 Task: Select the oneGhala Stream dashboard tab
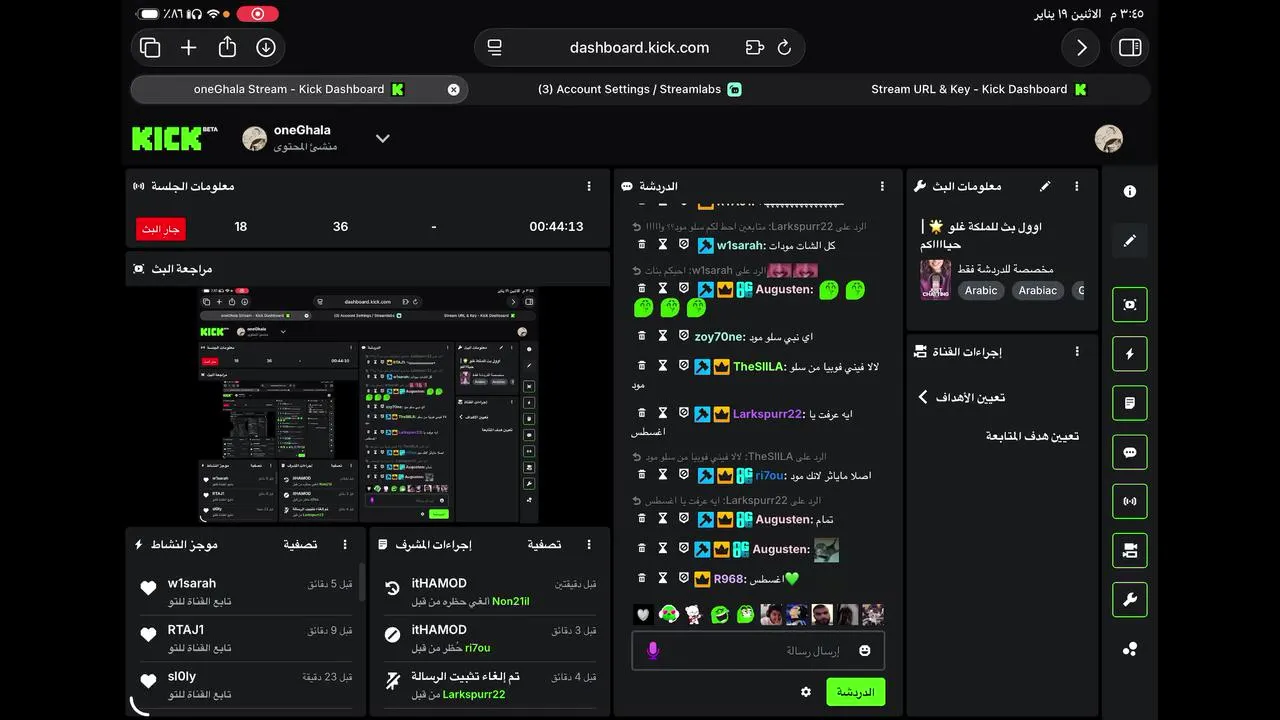tap(299, 89)
